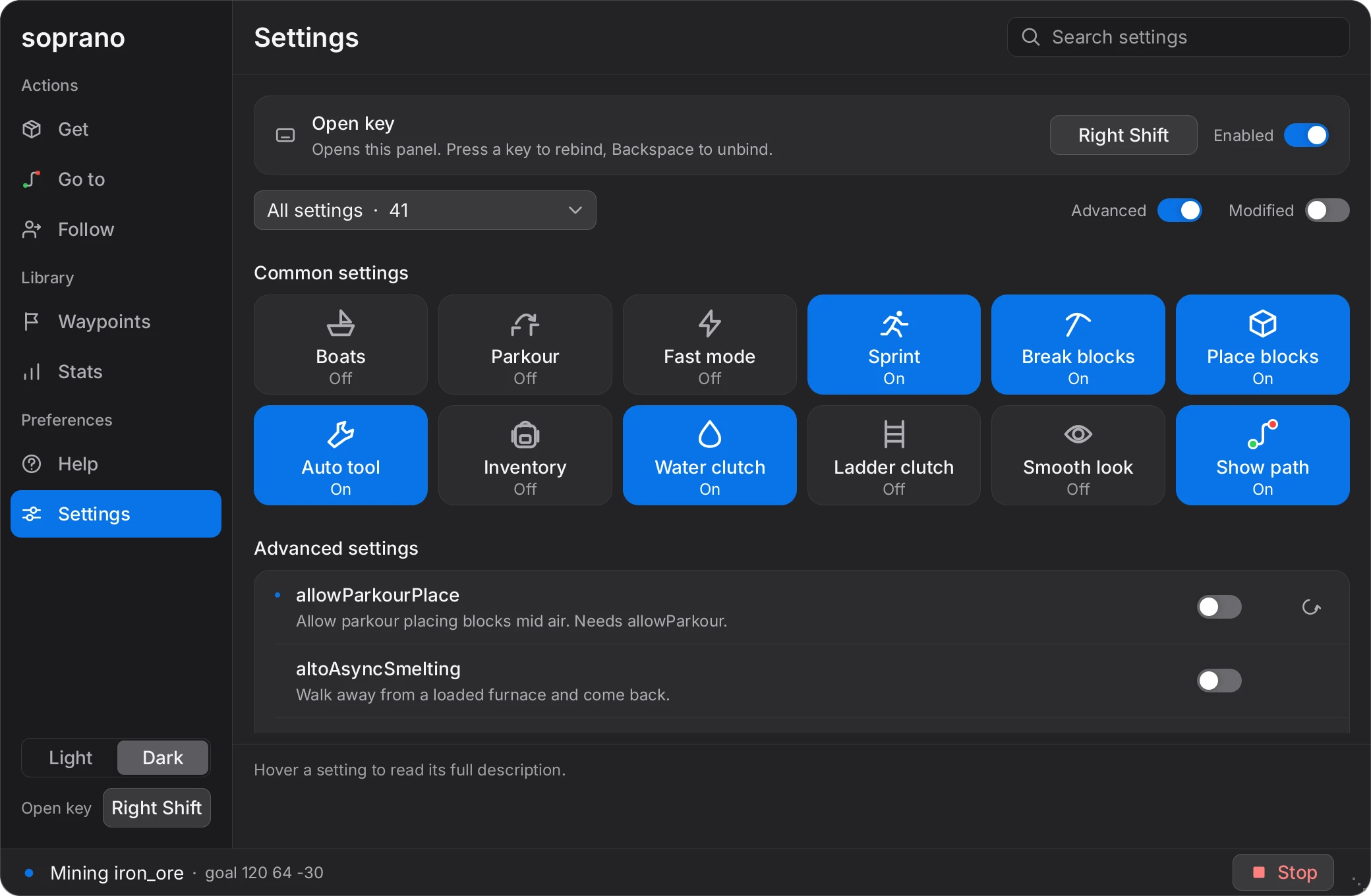Grab the window resize handle at bottom corner
This screenshot has width=1371, height=896.
(x=1356, y=882)
